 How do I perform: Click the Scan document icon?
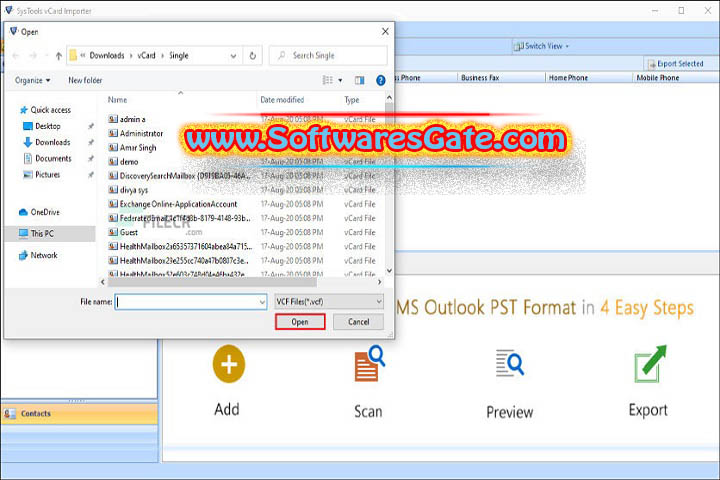(x=369, y=363)
